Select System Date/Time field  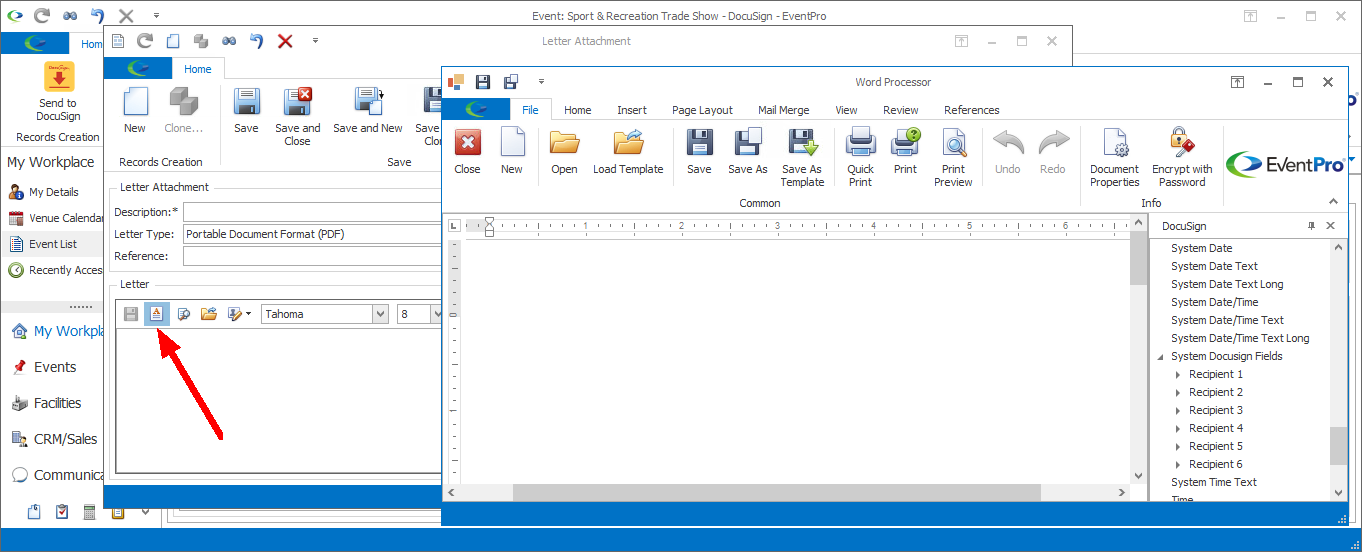(x=1215, y=302)
